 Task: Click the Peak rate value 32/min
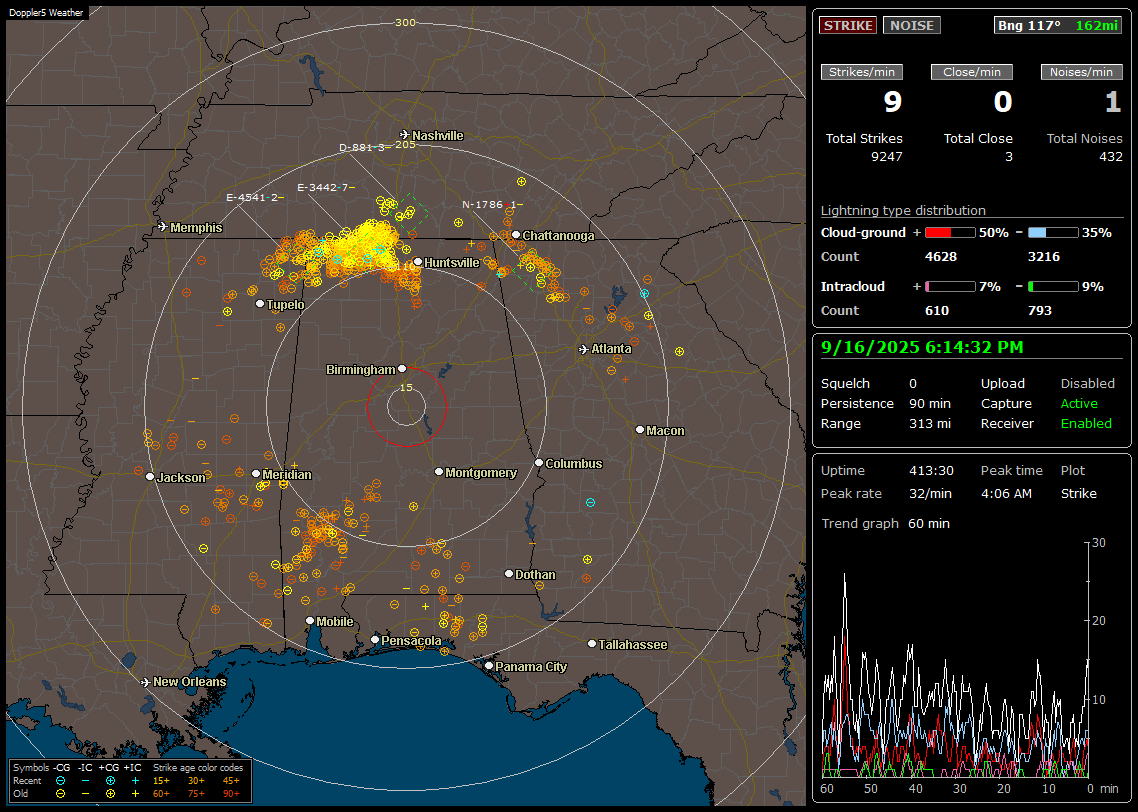click(931, 493)
